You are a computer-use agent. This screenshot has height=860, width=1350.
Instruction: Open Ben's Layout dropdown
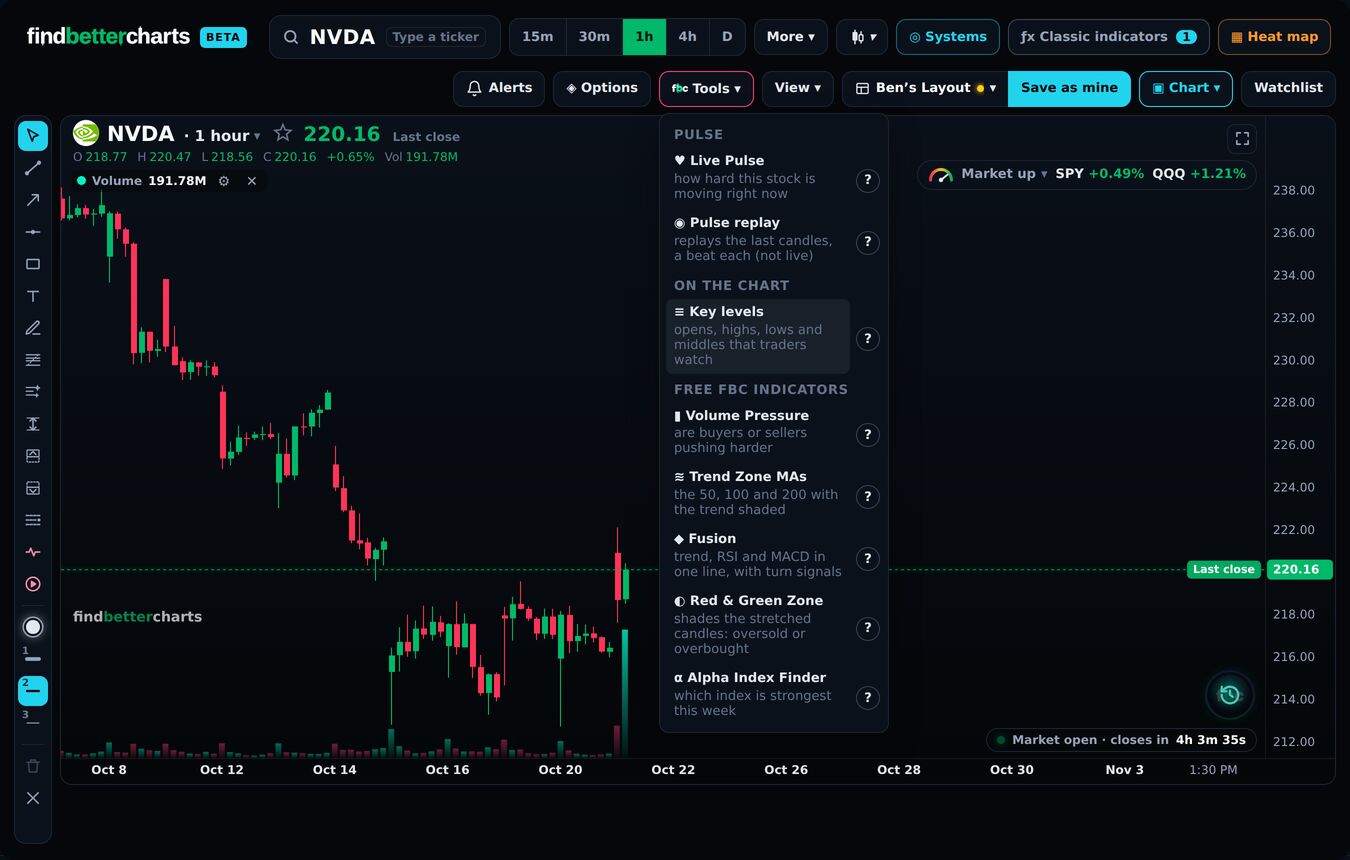coord(925,88)
